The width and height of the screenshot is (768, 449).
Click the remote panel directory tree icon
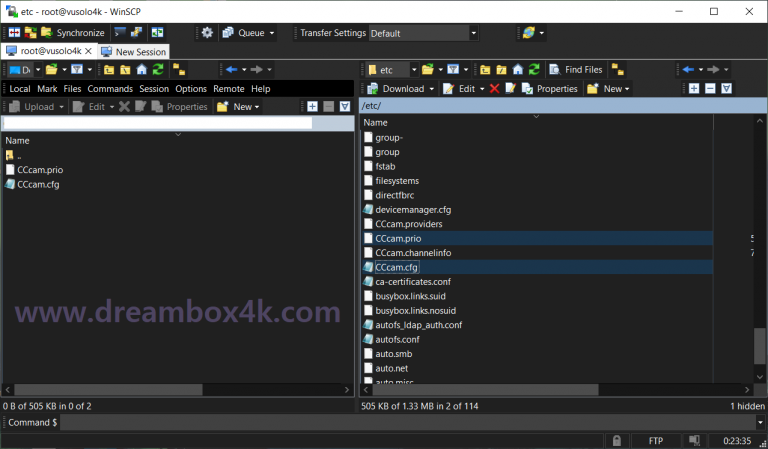click(x=618, y=70)
